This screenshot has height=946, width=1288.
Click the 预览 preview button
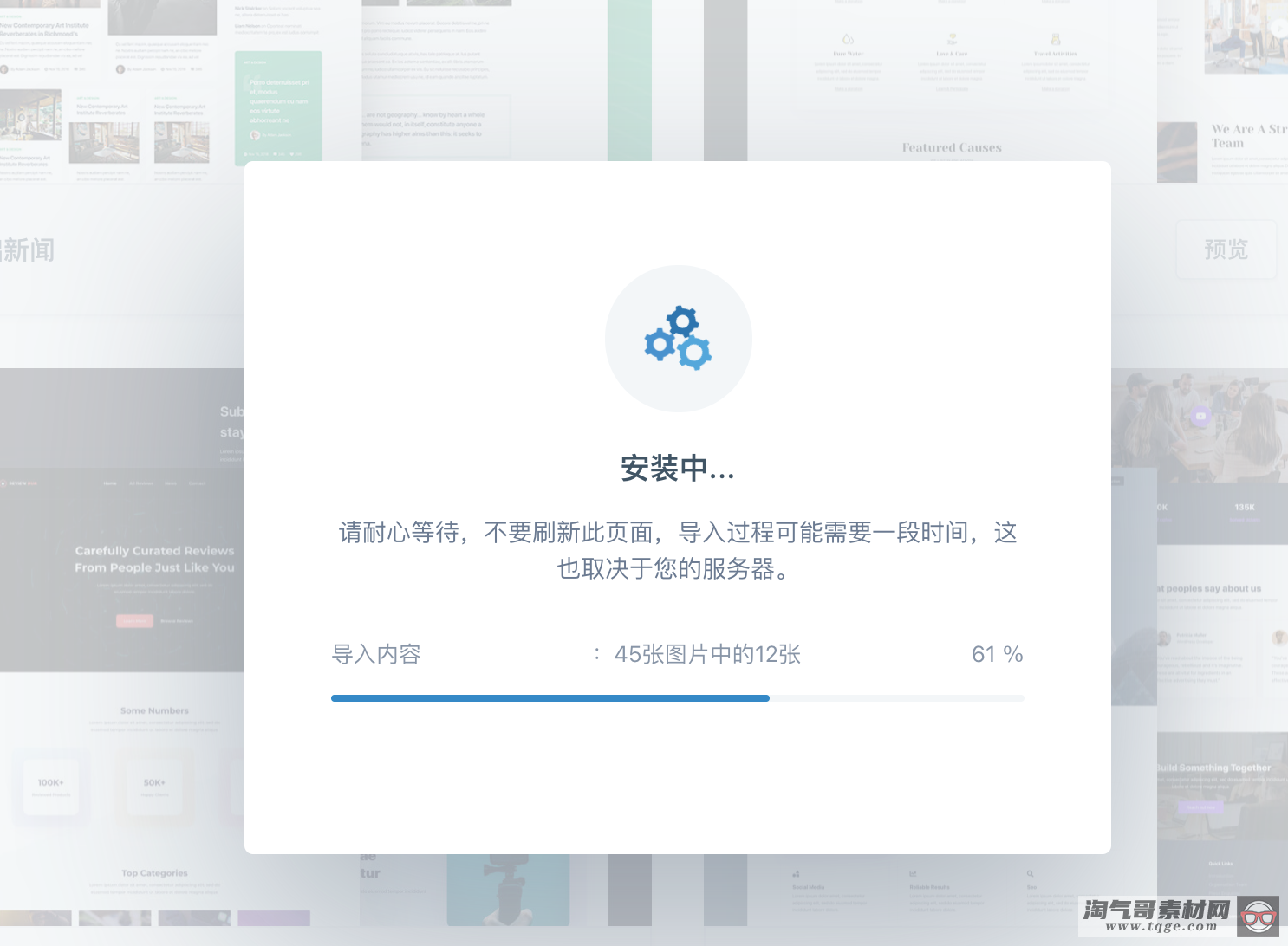1225,250
